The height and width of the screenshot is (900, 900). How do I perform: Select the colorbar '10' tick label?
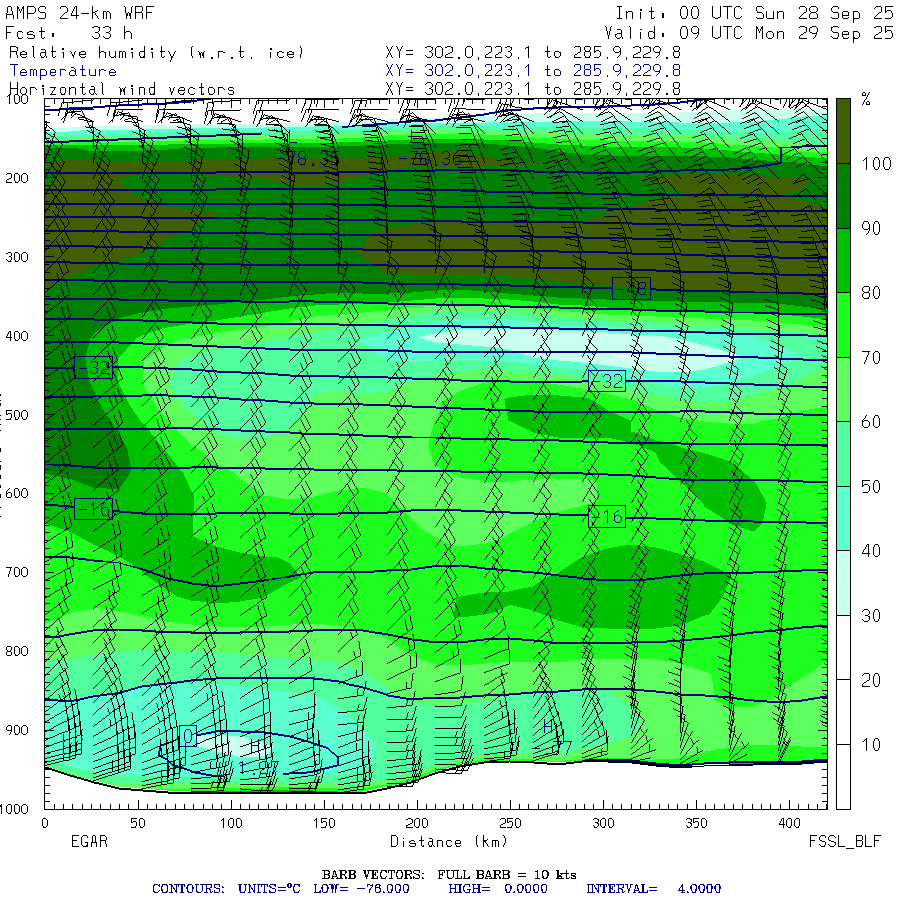(871, 746)
